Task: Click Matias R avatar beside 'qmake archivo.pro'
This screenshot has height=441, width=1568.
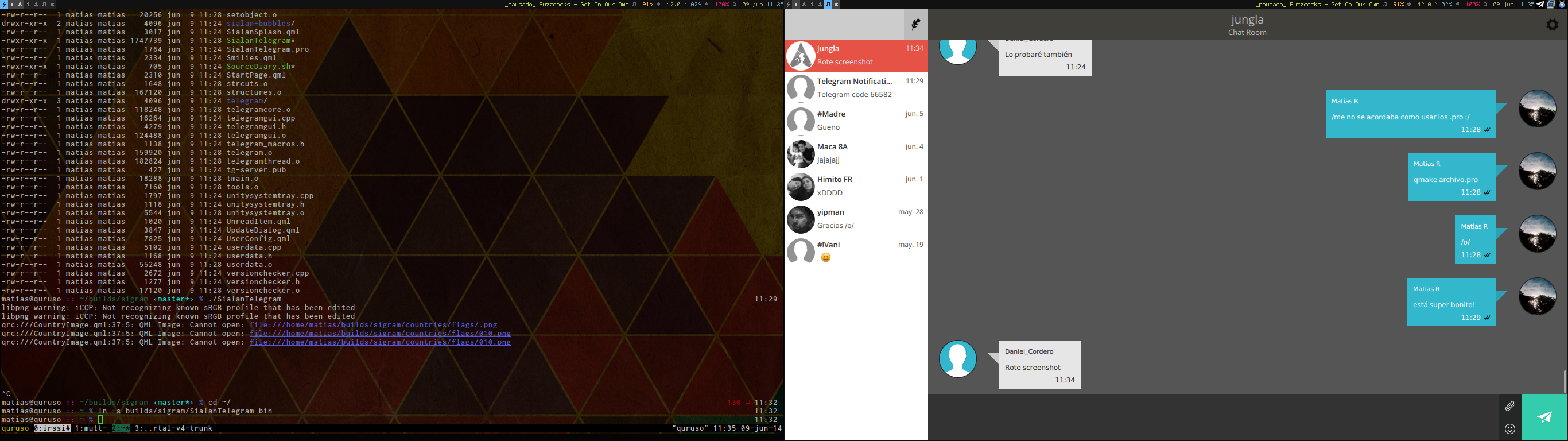Action: 1537,171
